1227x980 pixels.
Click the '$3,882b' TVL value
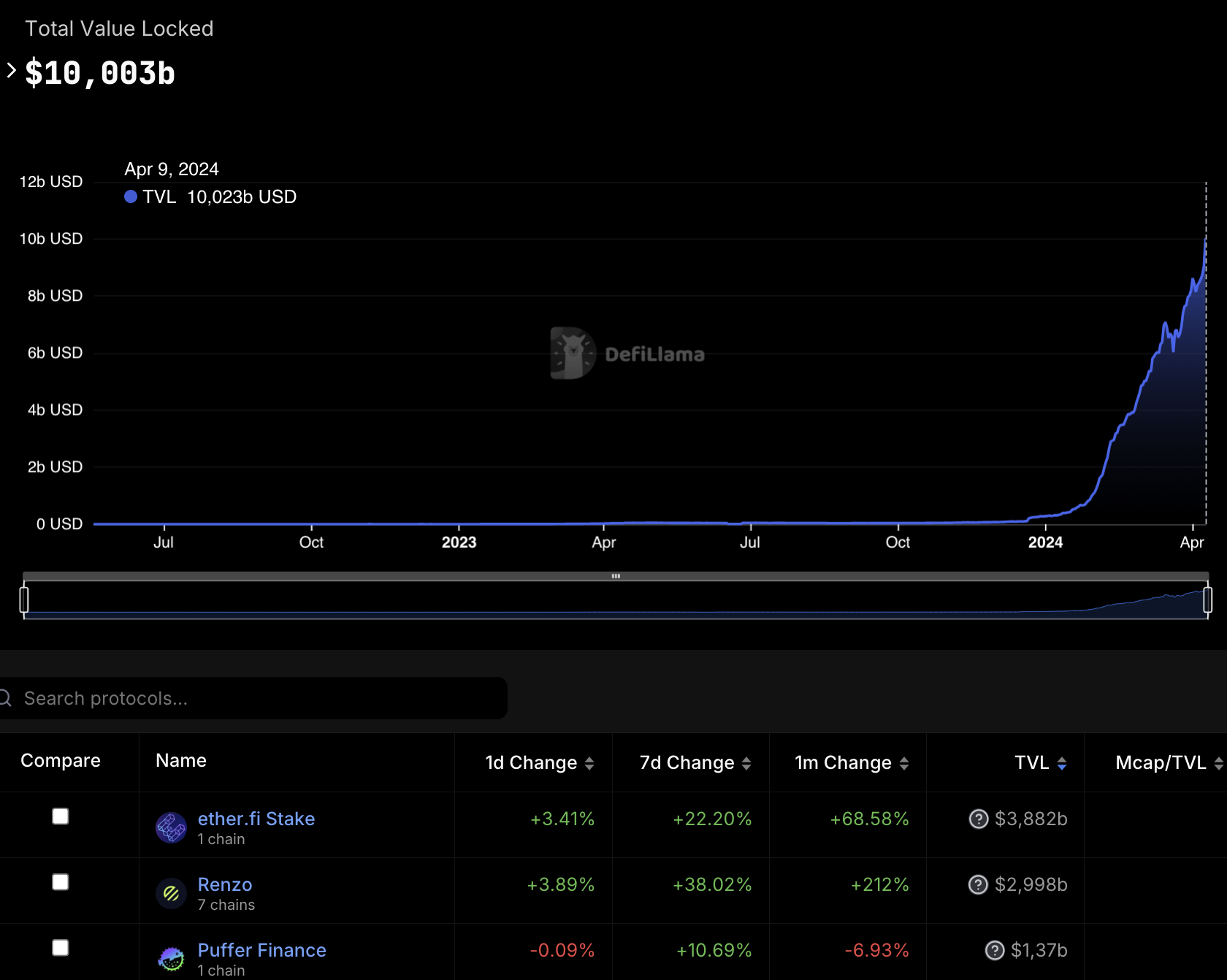[1031, 819]
